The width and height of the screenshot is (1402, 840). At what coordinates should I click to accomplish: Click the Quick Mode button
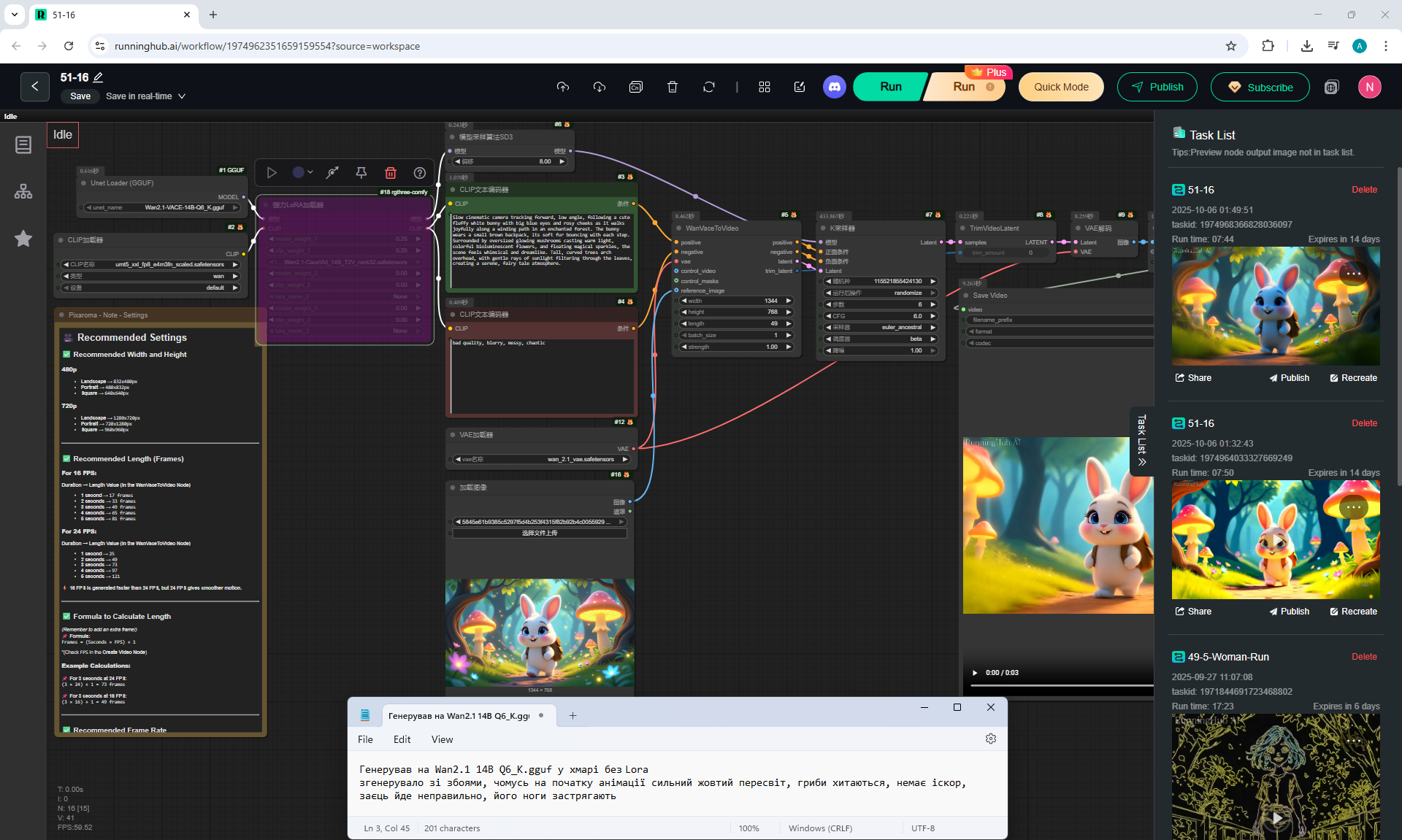[1060, 87]
